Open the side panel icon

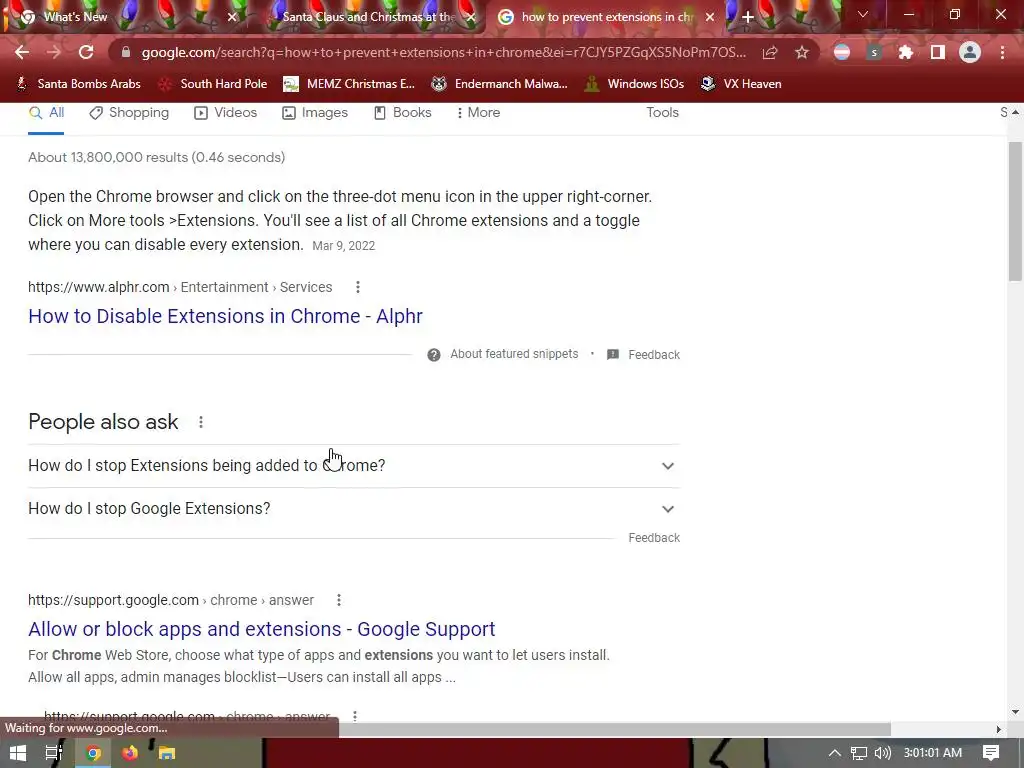[938, 52]
